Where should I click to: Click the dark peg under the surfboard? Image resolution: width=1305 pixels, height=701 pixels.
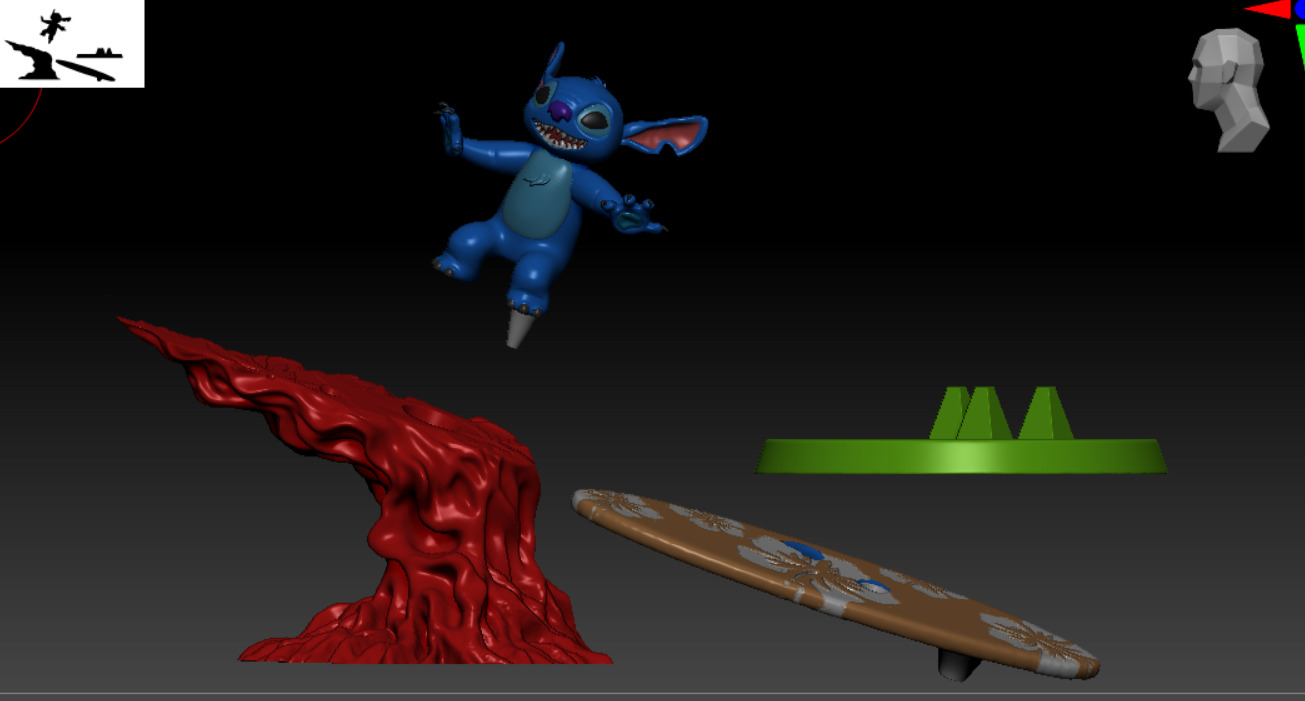[957, 664]
